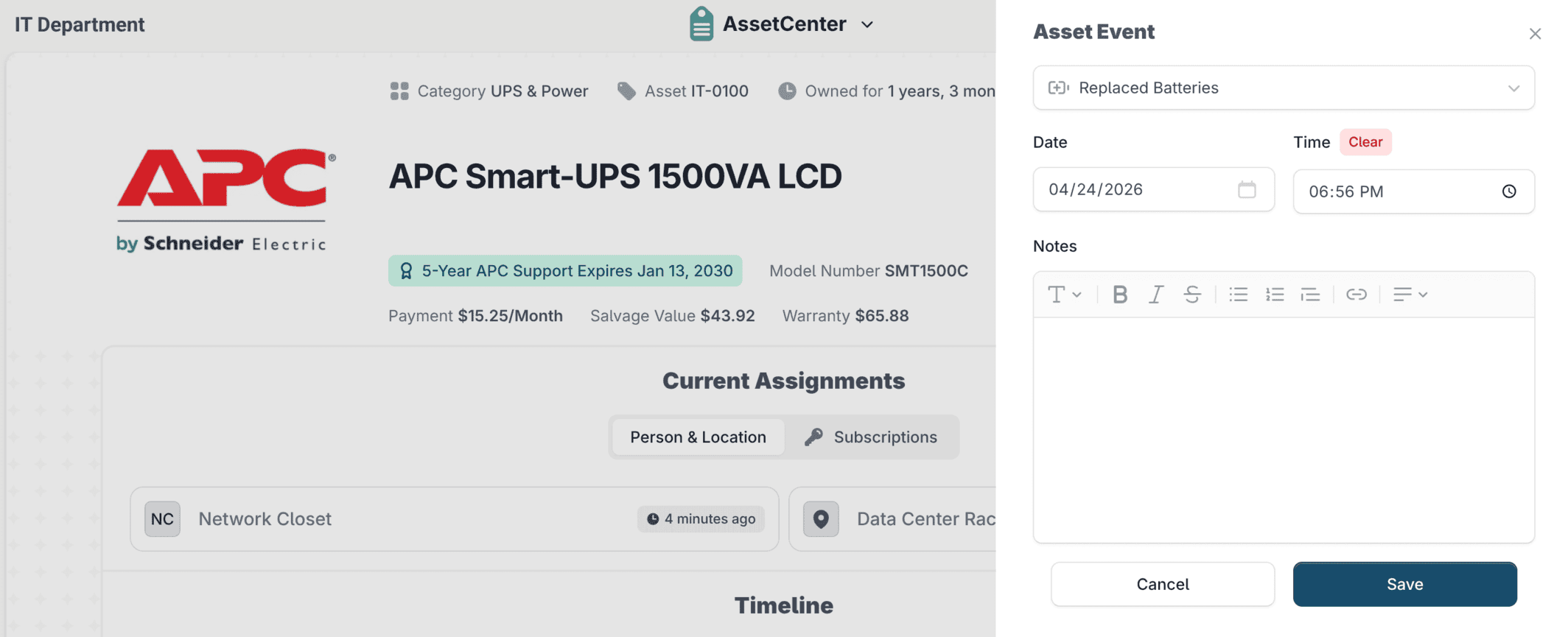This screenshot has height=637, width=1568.
Task: Toggle strikethrough formatting
Action: click(1192, 295)
